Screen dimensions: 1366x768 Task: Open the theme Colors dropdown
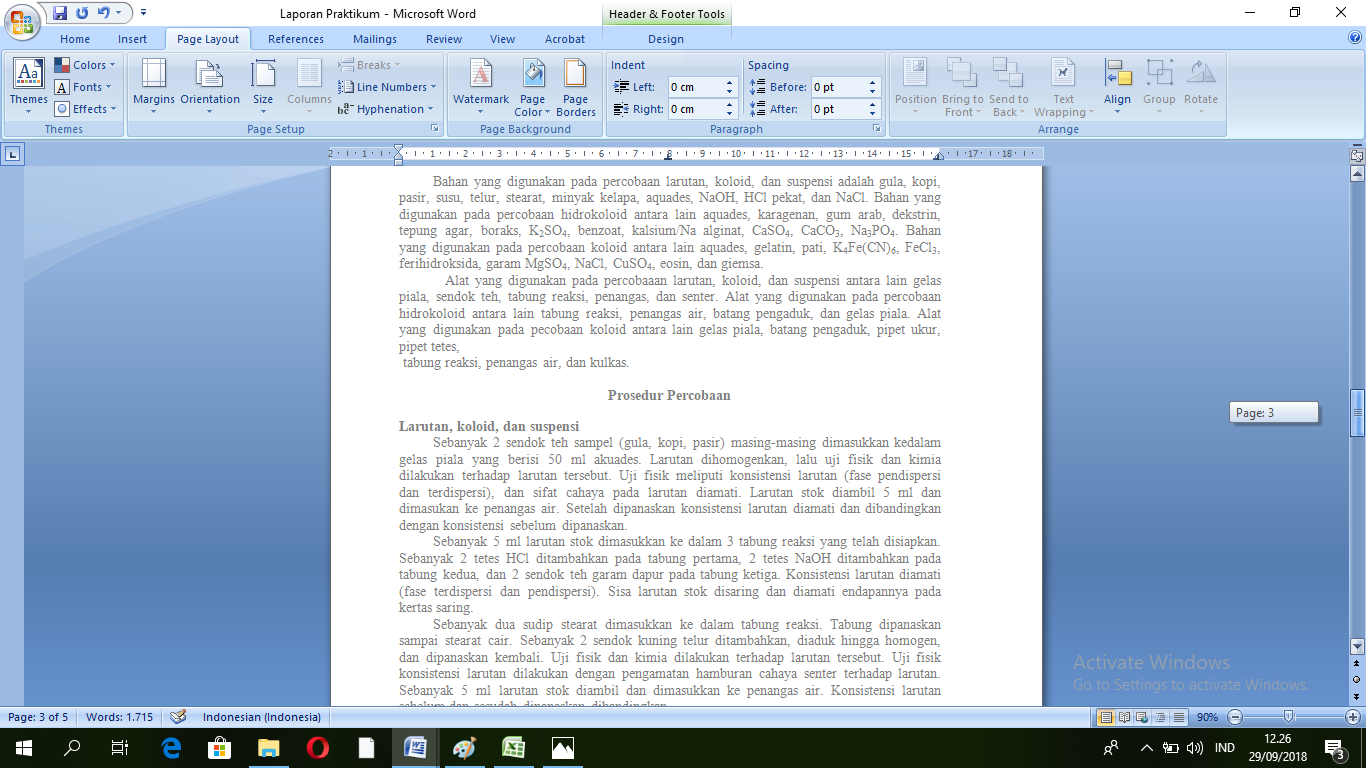click(87, 65)
